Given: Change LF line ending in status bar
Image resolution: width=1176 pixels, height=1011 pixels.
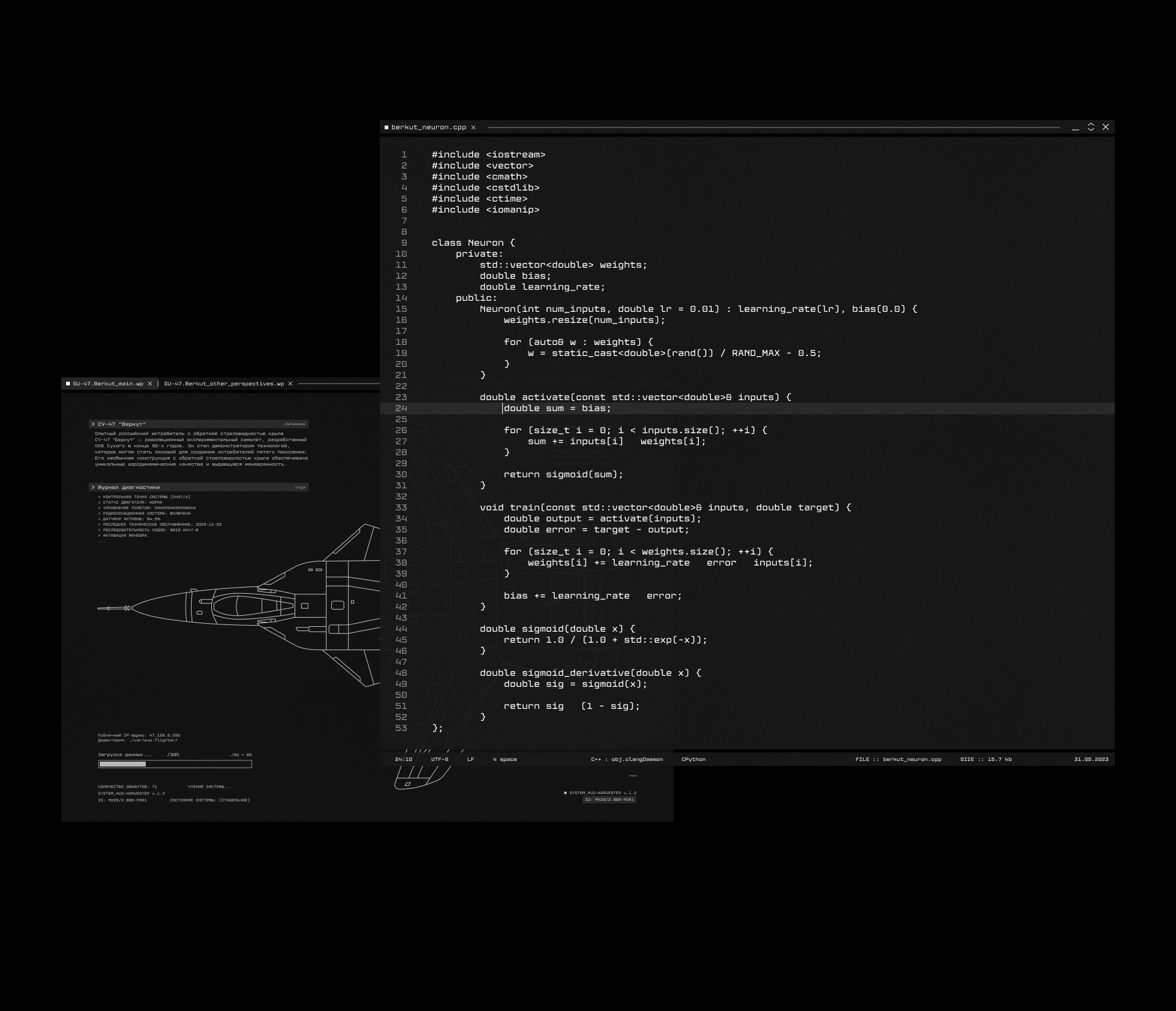Looking at the screenshot, I should [470, 759].
